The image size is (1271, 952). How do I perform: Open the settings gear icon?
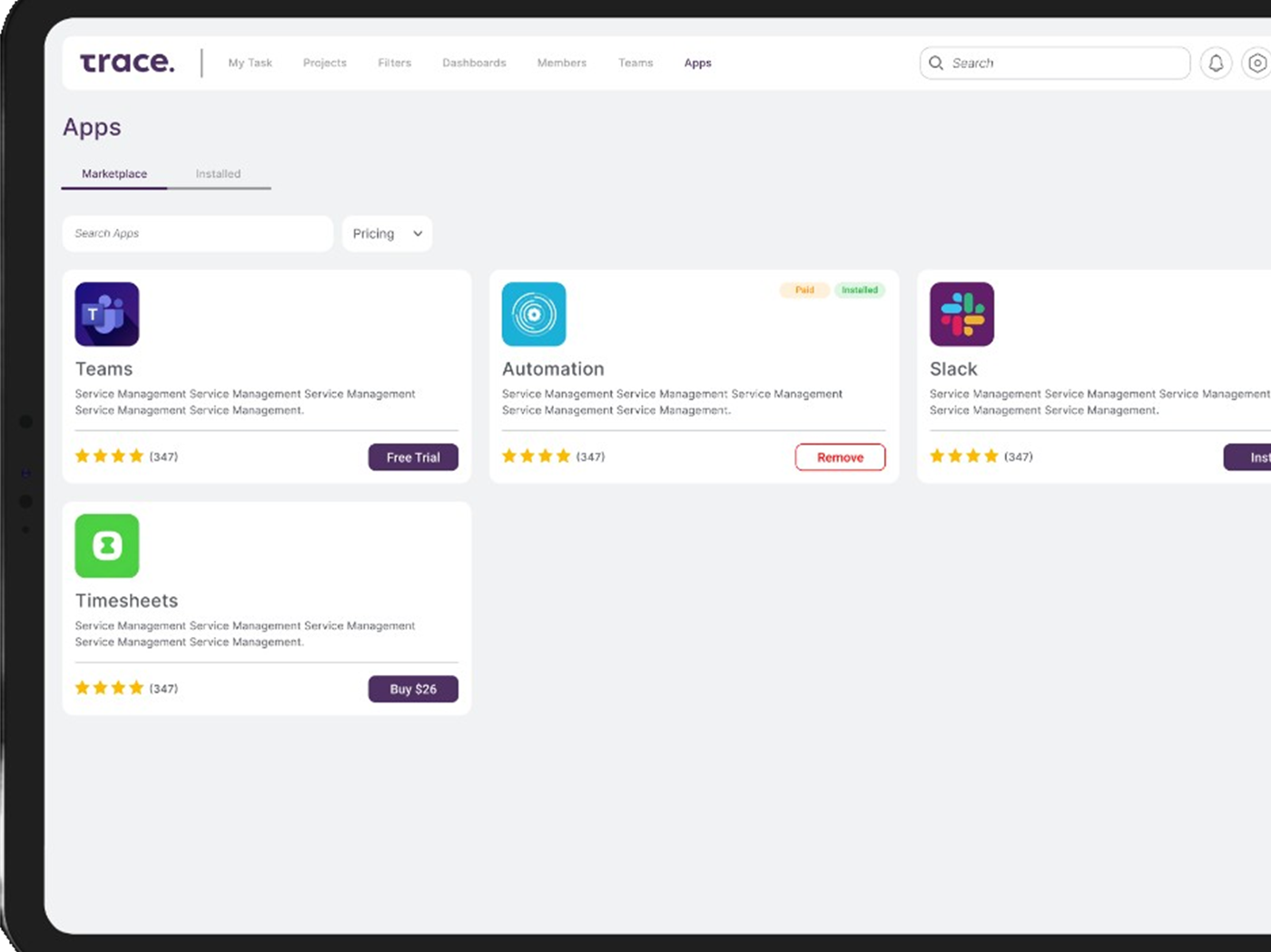pos(1256,64)
